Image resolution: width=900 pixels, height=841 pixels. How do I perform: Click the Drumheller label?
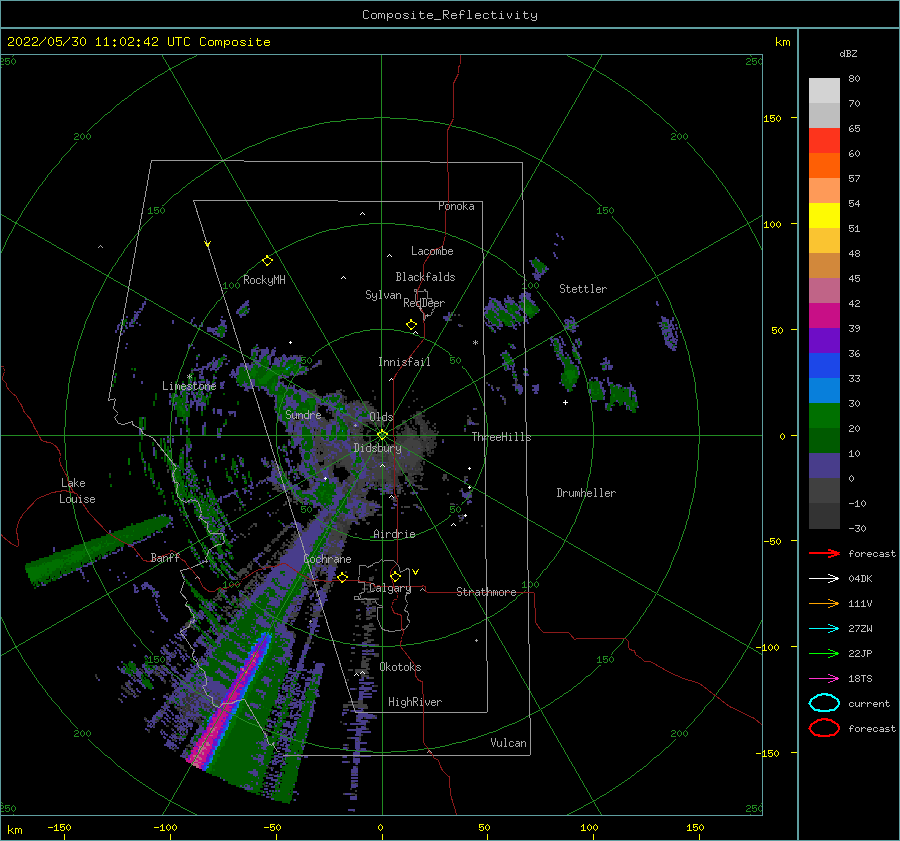(x=586, y=493)
